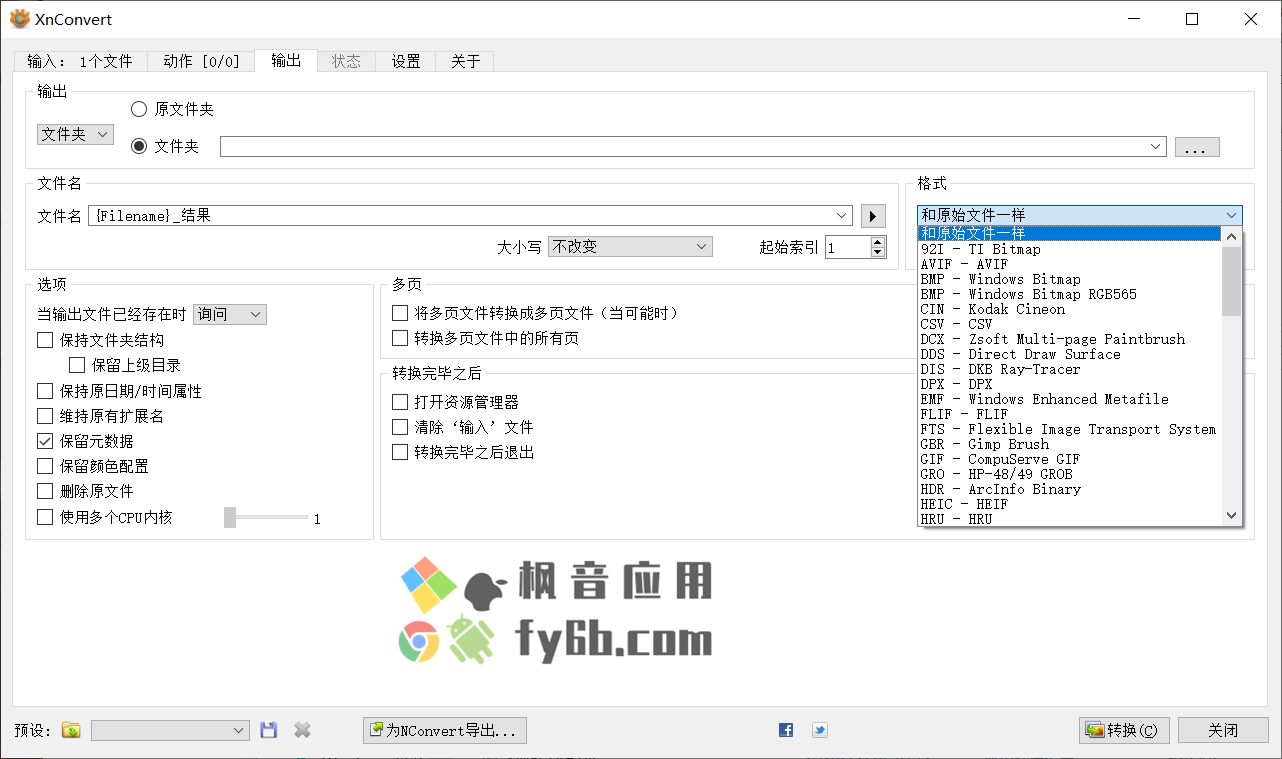This screenshot has height=759, width=1282.
Task: Select CIN - Kodak Cineon format
Action: [1070, 309]
